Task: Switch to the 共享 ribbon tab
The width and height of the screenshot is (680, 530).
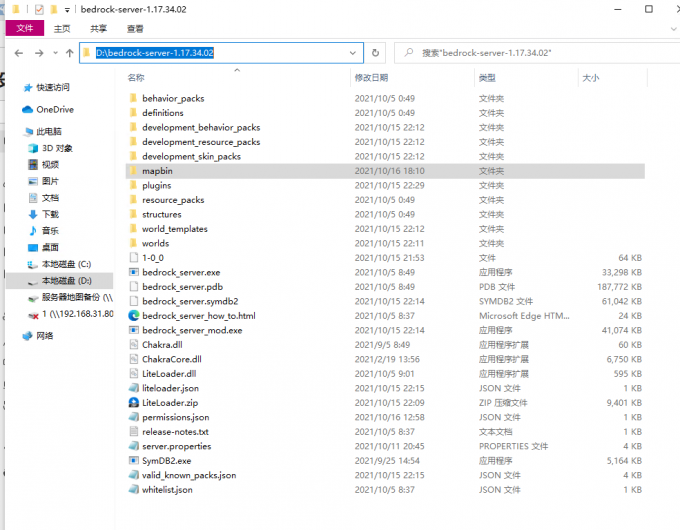Action: (98, 29)
